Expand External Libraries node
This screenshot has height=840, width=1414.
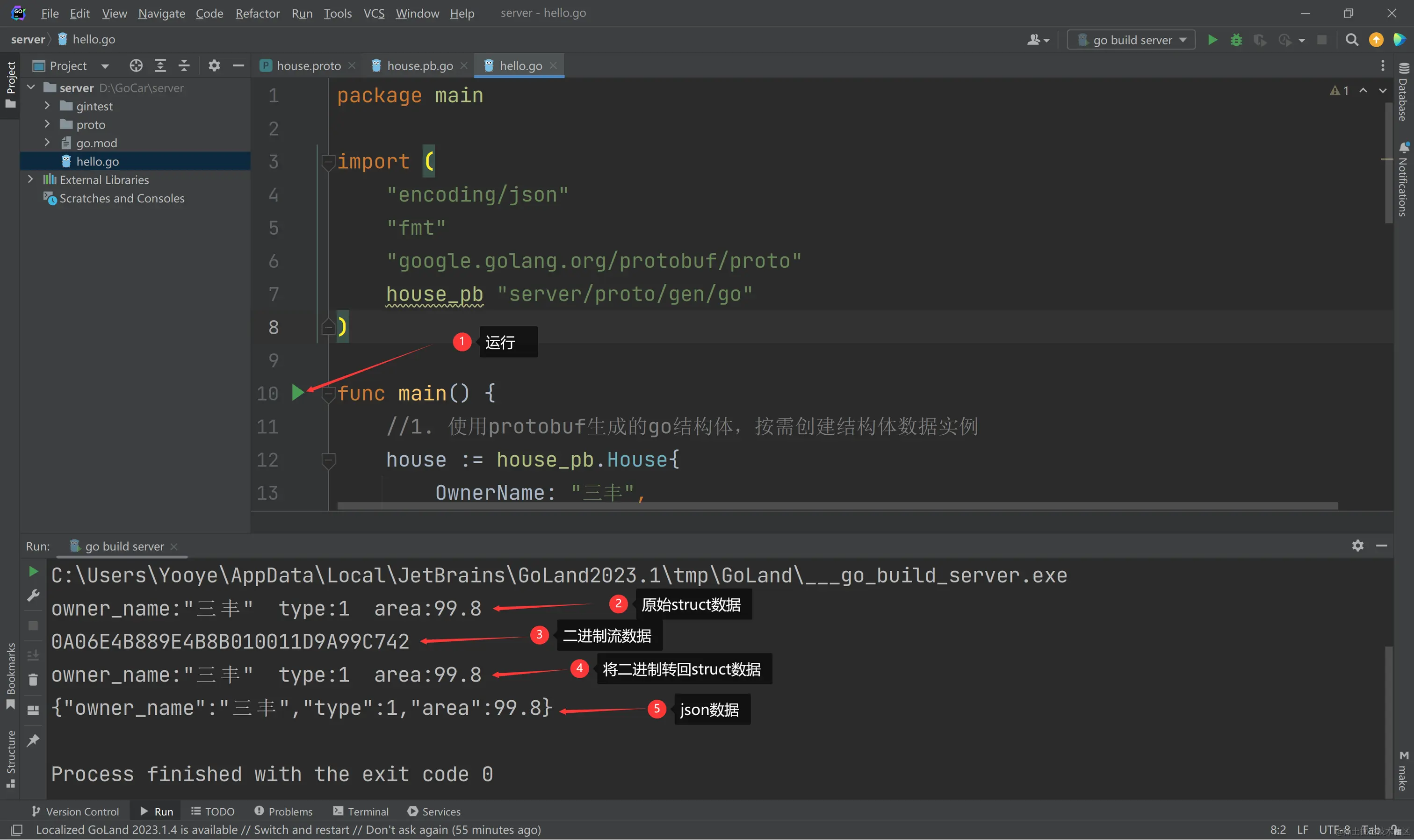tap(30, 179)
